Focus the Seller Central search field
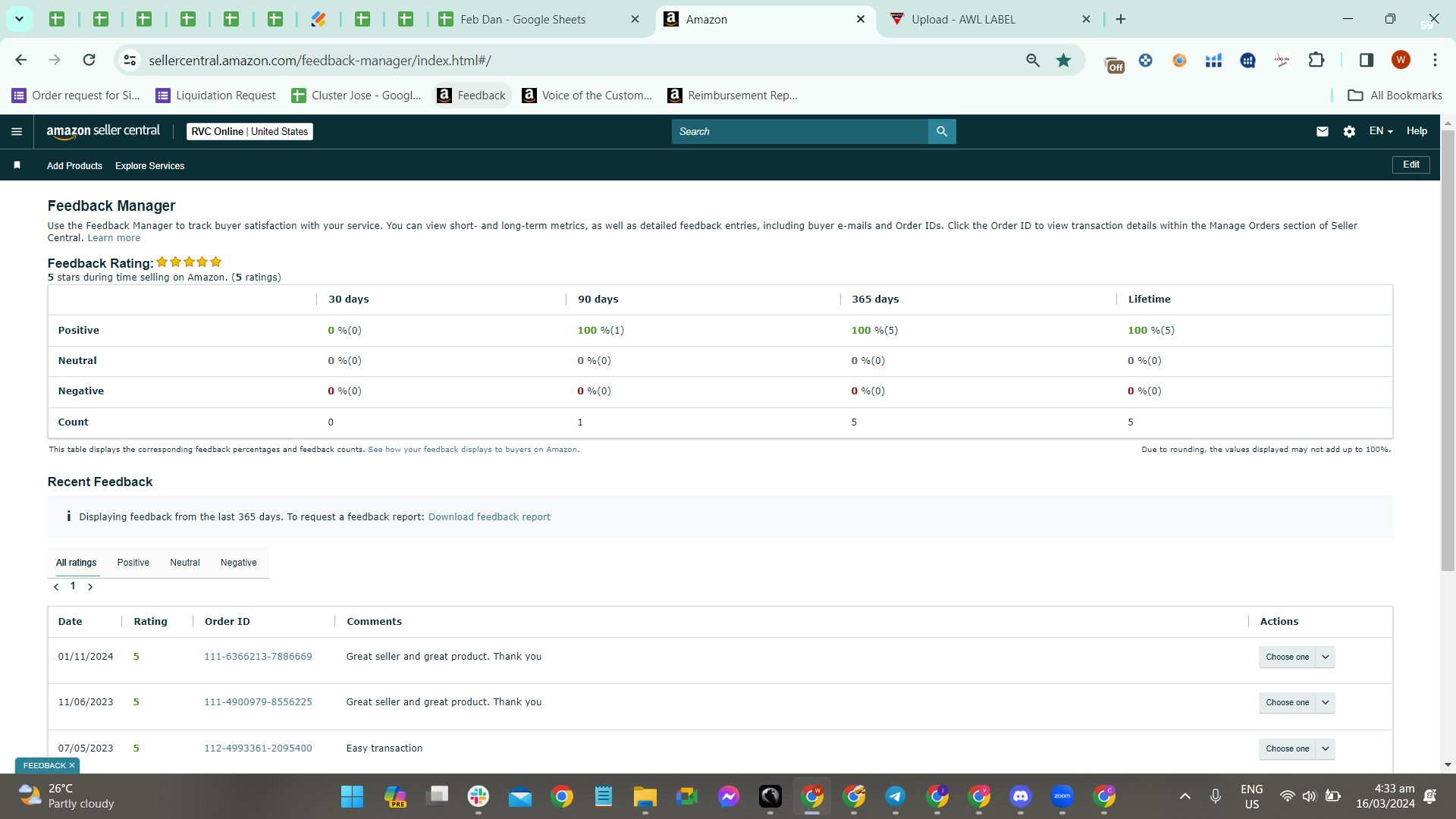Image resolution: width=1456 pixels, height=819 pixels. [800, 131]
